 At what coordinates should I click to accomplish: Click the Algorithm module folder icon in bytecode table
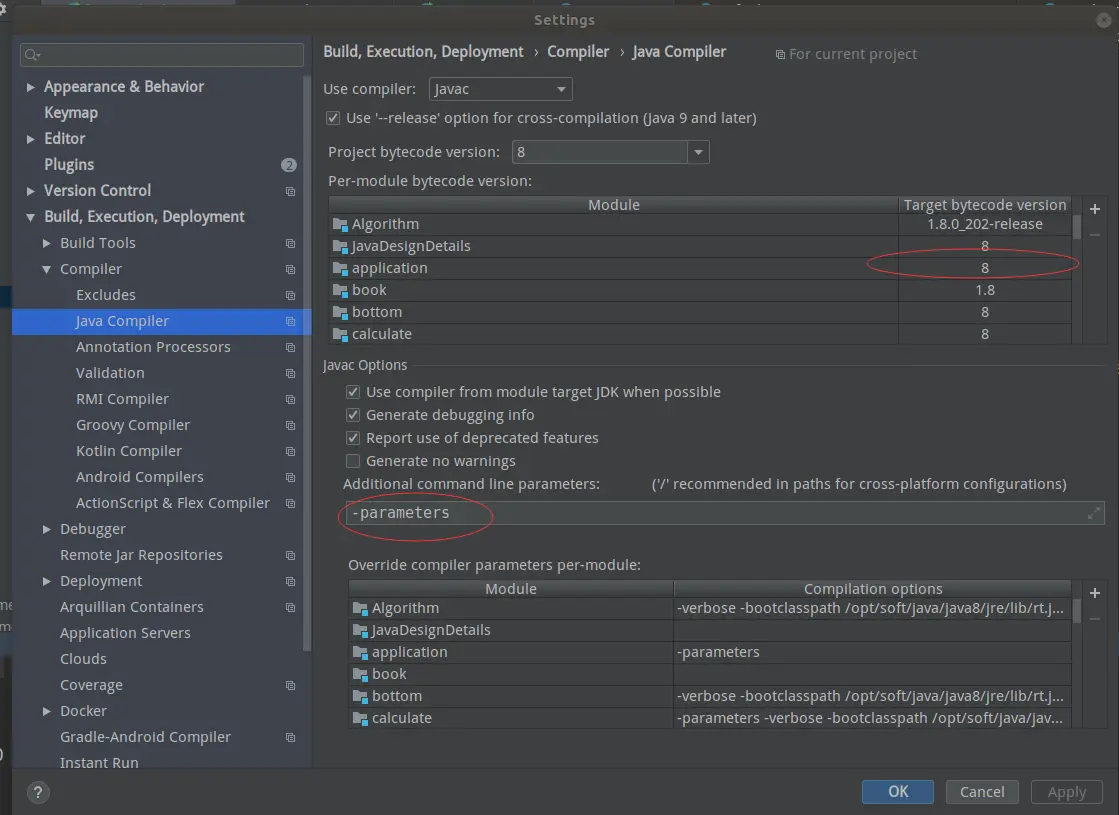click(x=340, y=225)
